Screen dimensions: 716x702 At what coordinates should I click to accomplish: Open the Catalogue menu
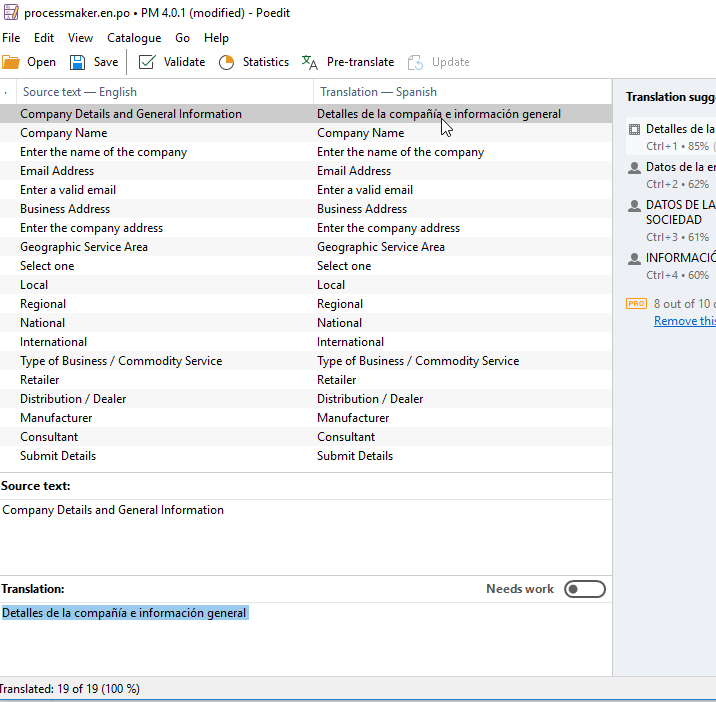tap(134, 38)
